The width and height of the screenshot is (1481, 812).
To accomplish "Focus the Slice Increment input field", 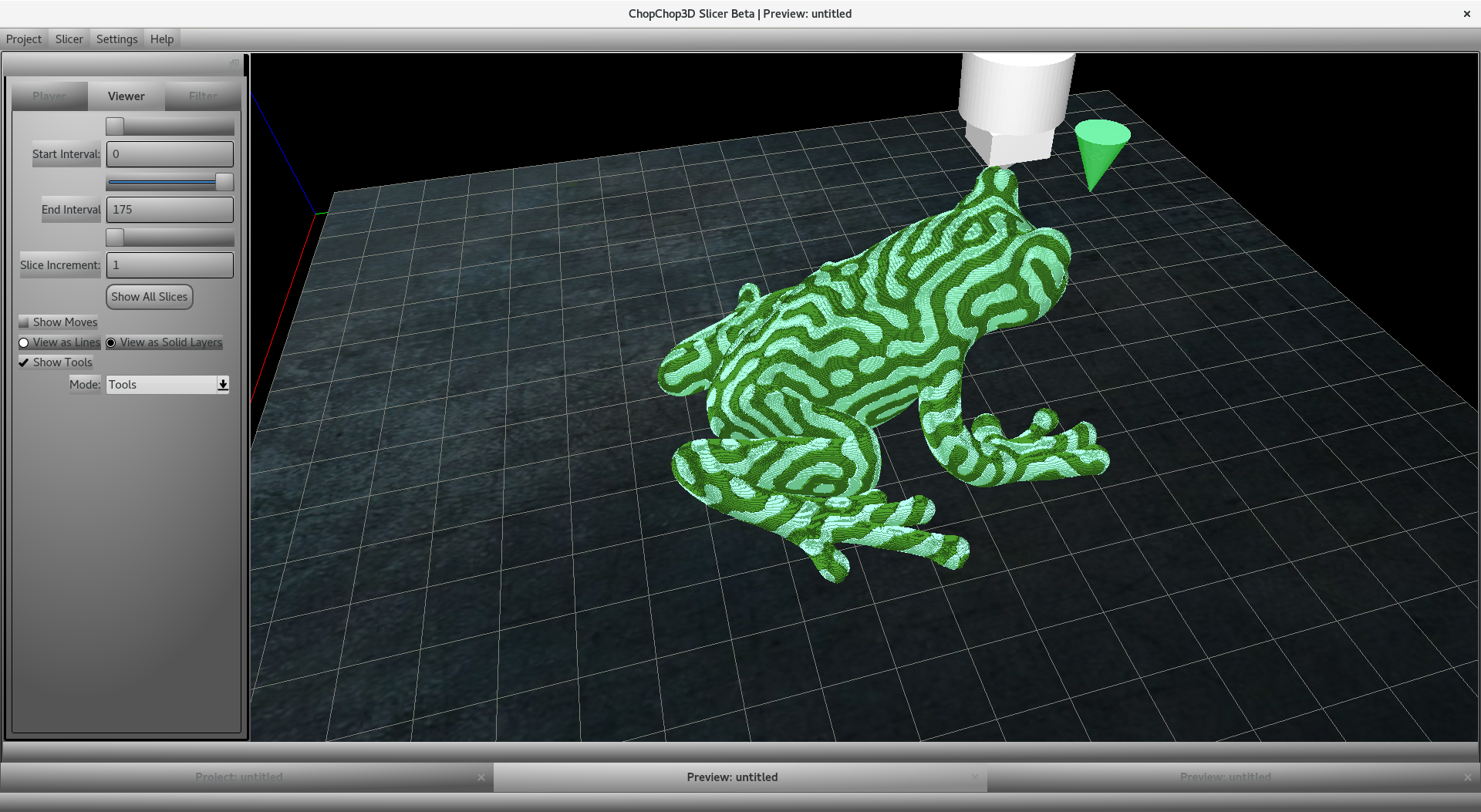I will [x=170, y=265].
